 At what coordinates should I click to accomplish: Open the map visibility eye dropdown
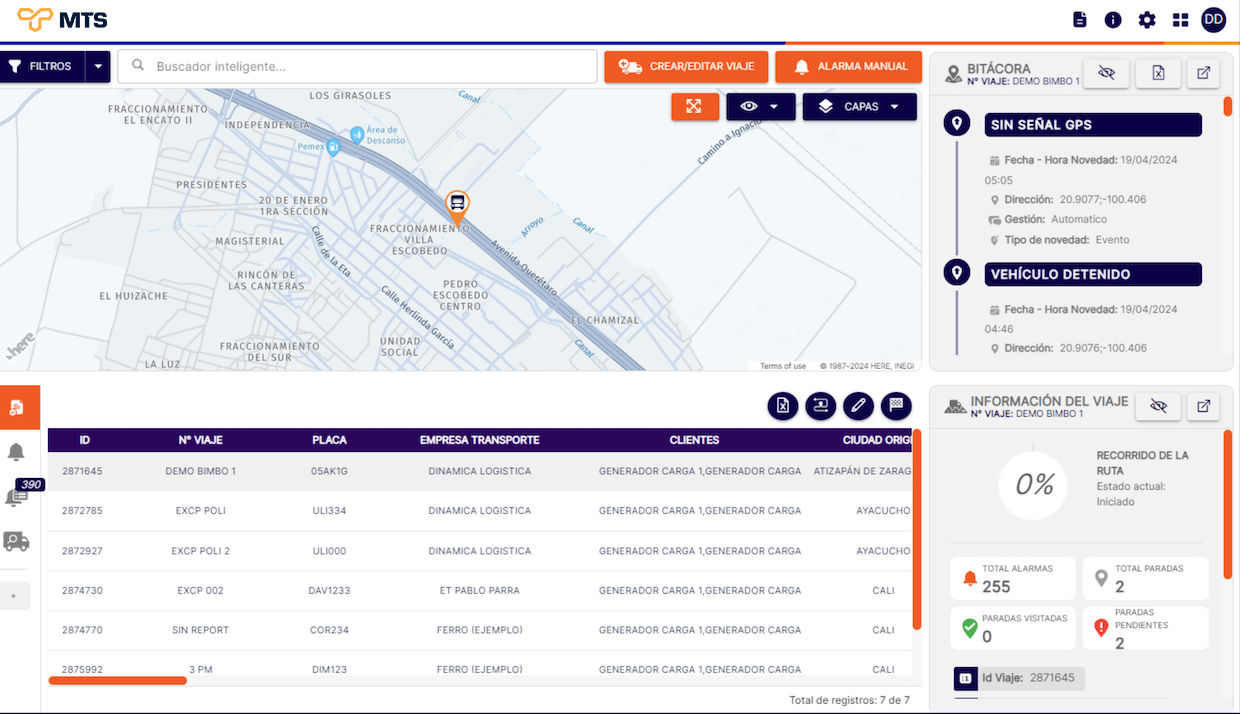pyautogui.click(x=760, y=107)
